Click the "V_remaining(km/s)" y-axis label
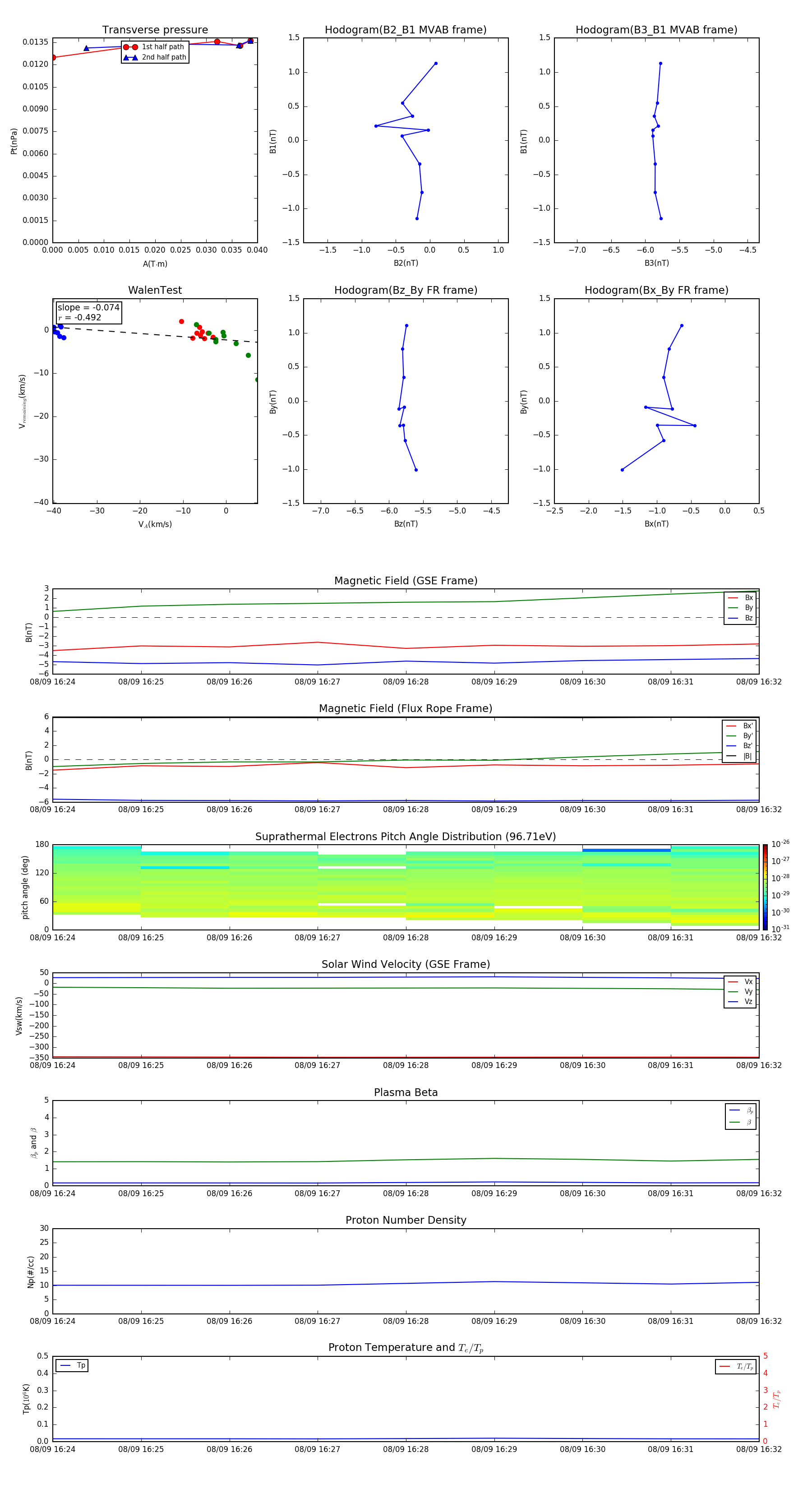This screenshot has height=1489, width=812. [22, 401]
